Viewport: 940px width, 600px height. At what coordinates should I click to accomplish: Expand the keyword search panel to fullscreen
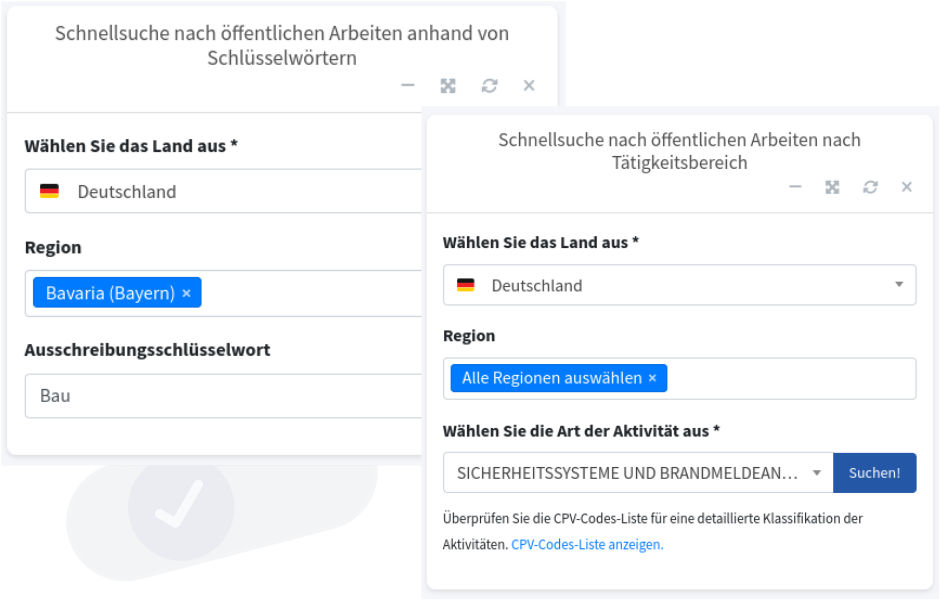pos(448,86)
